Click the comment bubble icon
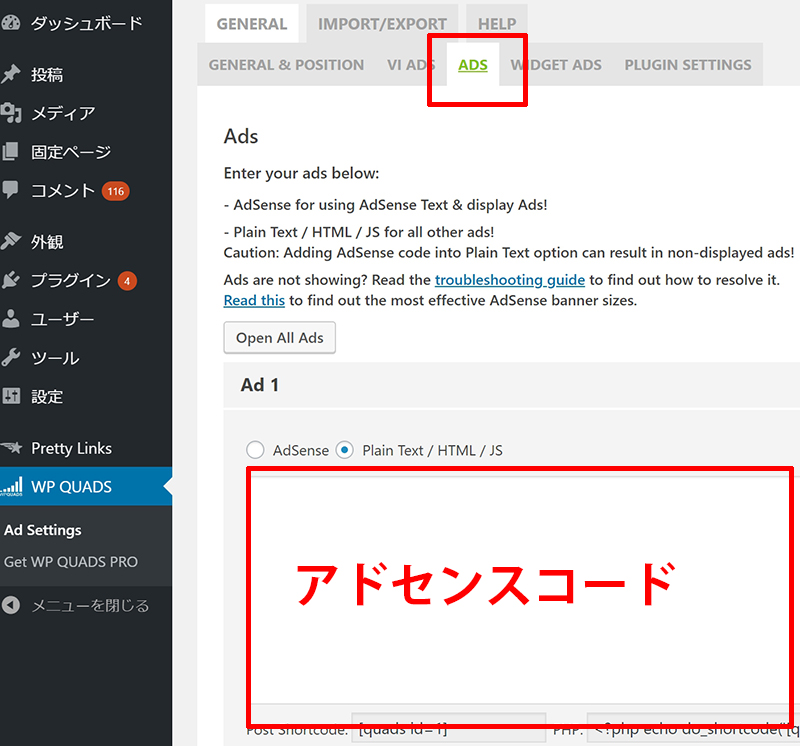Screen dimensions: 800x746 click(x=10, y=190)
